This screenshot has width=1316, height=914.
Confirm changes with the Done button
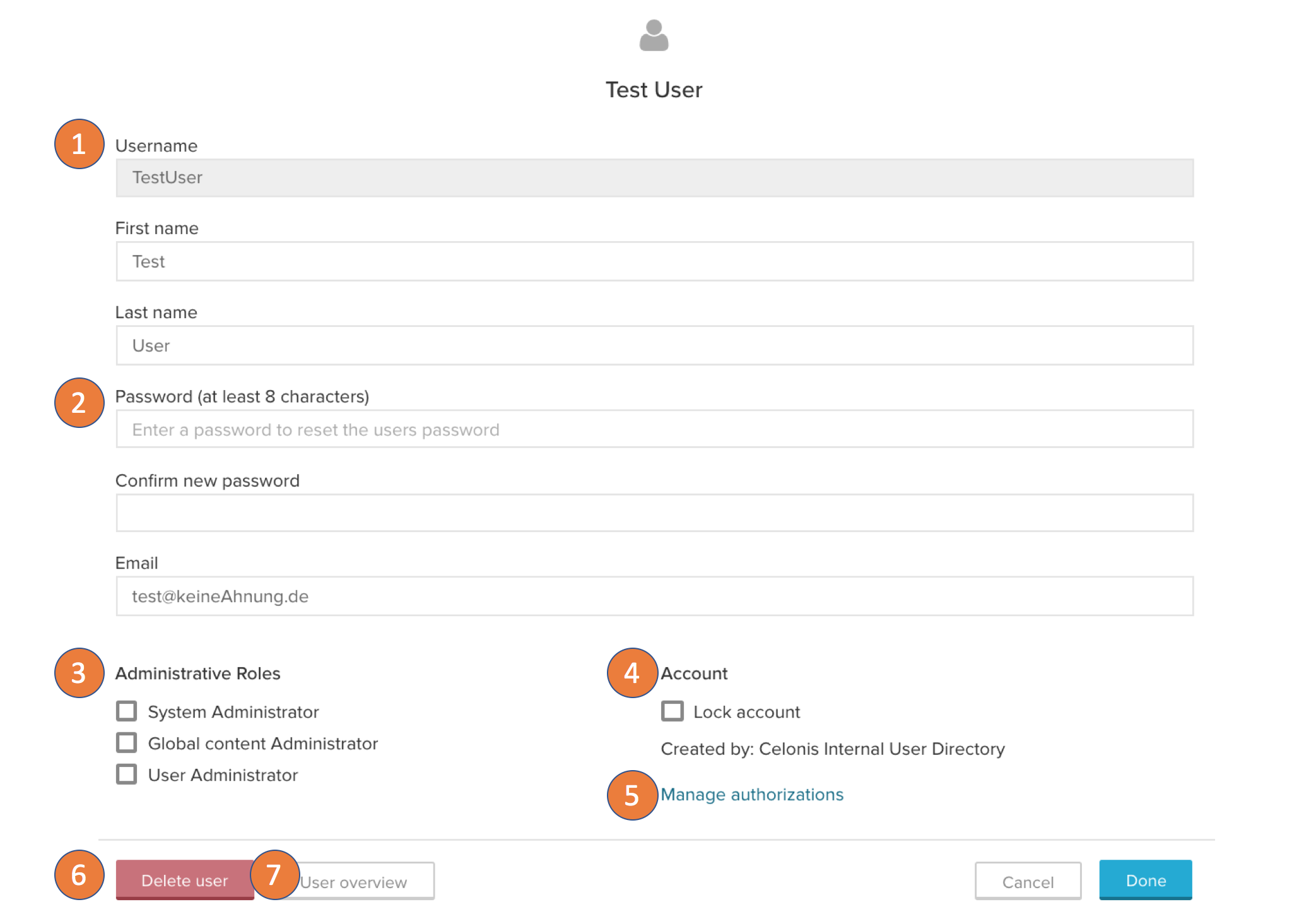1146,880
